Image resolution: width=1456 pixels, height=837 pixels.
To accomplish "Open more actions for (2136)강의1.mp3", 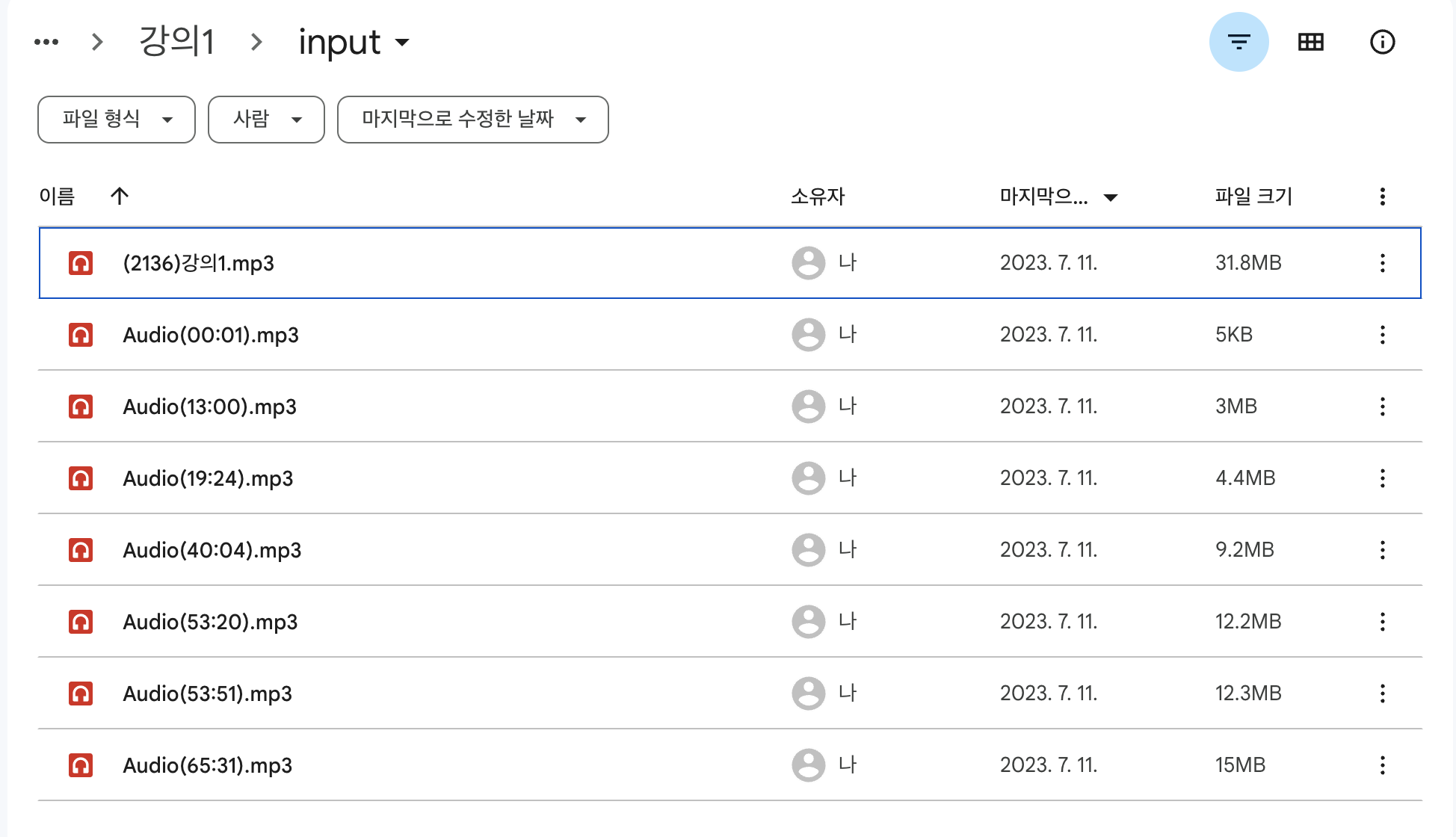I will (x=1382, y=263).
